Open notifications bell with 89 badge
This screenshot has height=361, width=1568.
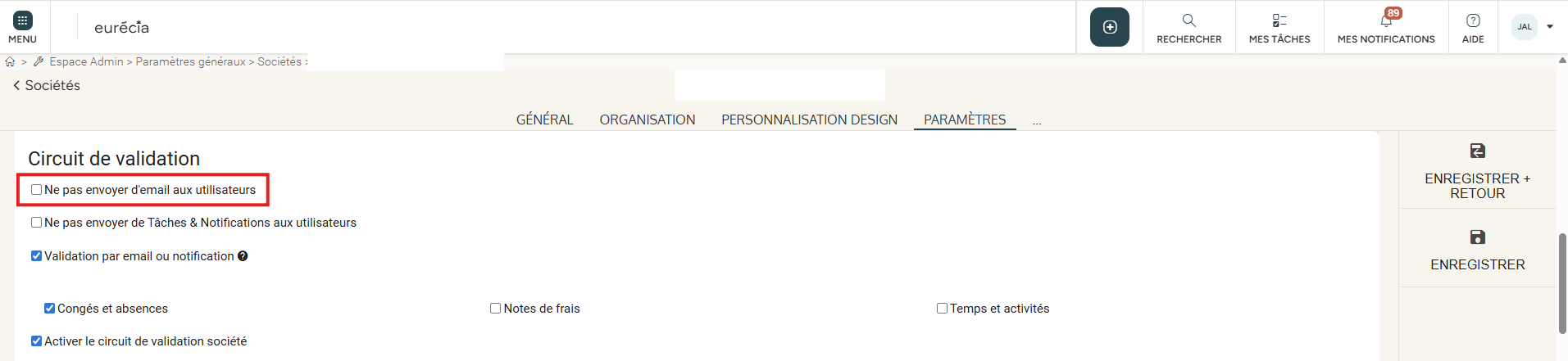1386,20
